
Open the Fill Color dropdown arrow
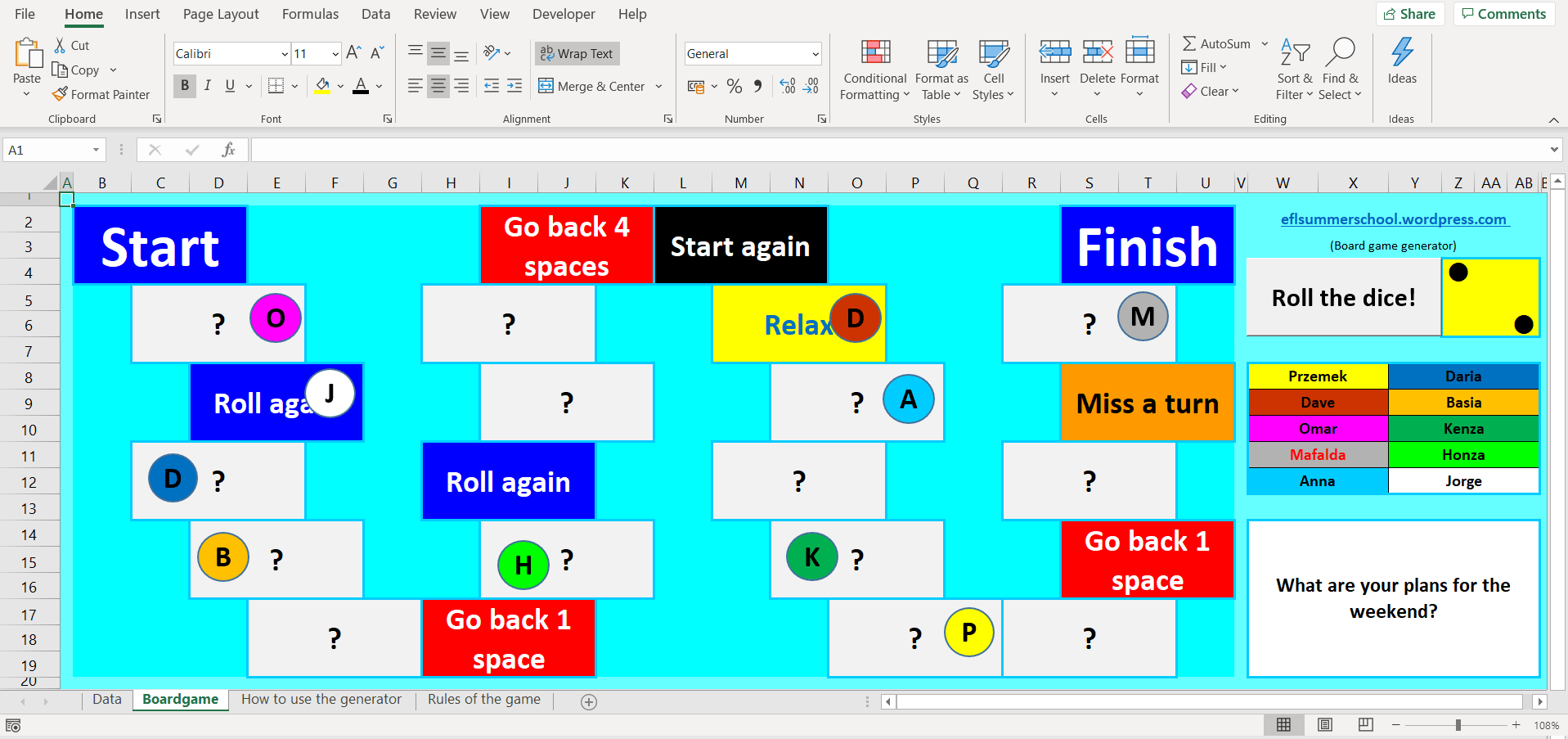(x=341, y=85)
